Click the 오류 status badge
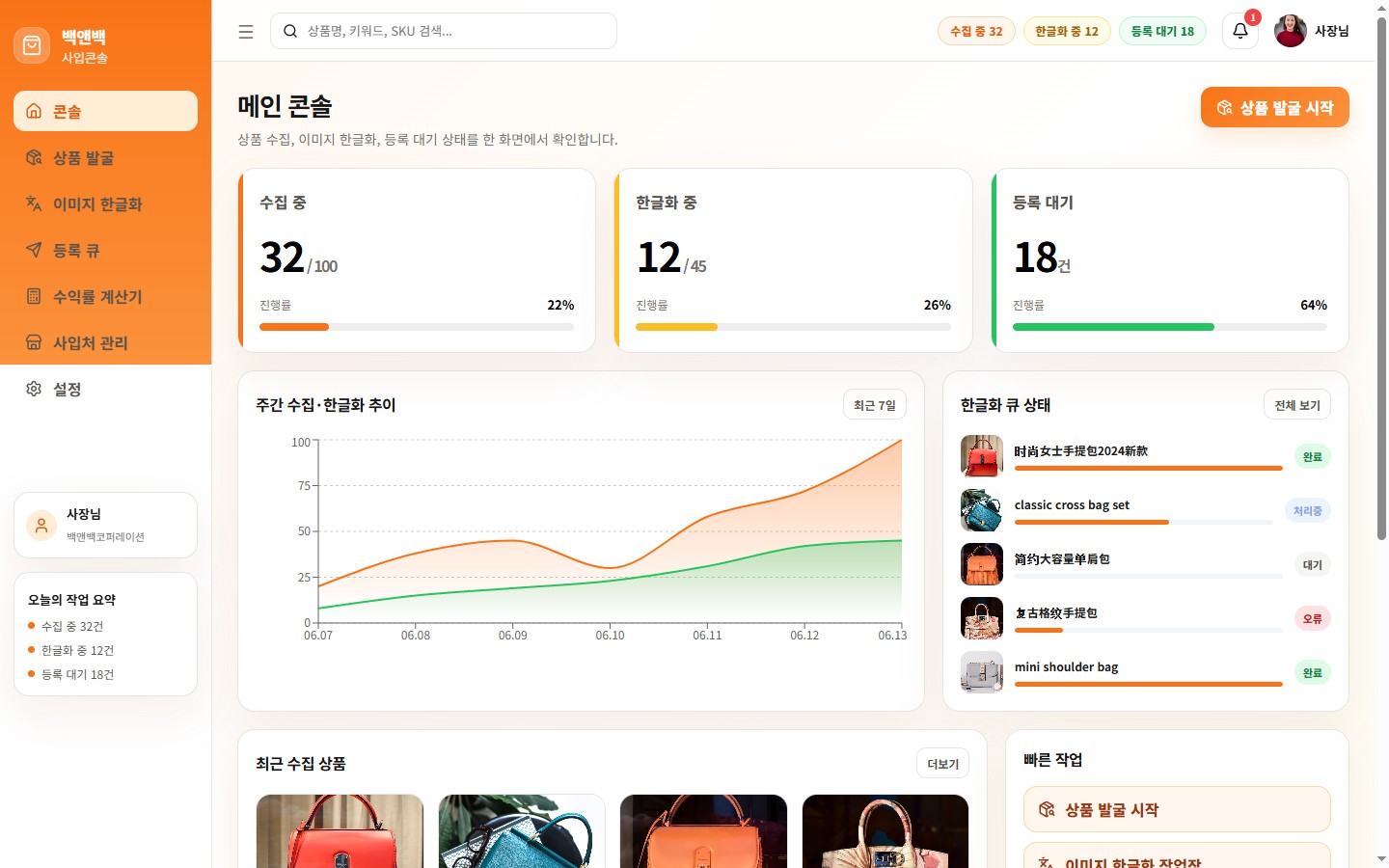The width and height of the screenshot is (1389, 868). [x=1312, y=618]
